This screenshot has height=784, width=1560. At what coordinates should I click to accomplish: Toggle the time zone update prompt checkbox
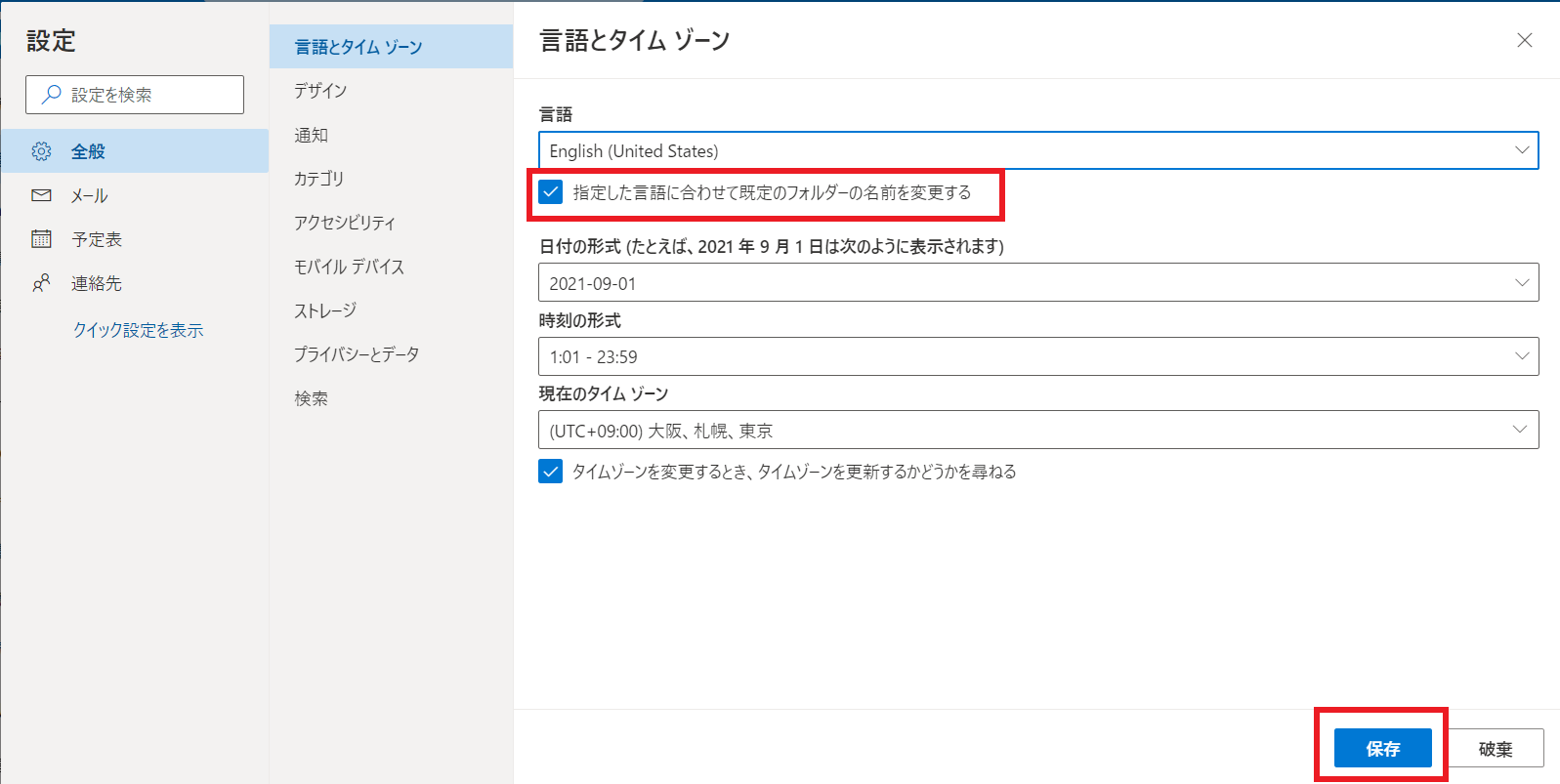pos(551,472)
